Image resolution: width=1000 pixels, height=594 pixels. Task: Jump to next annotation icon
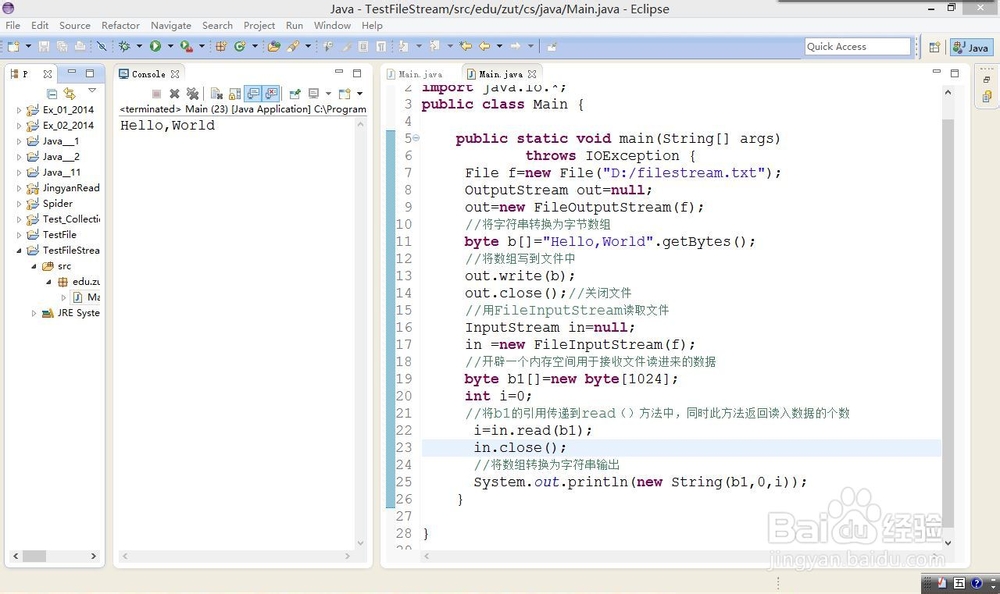click(x=404, y=46)
